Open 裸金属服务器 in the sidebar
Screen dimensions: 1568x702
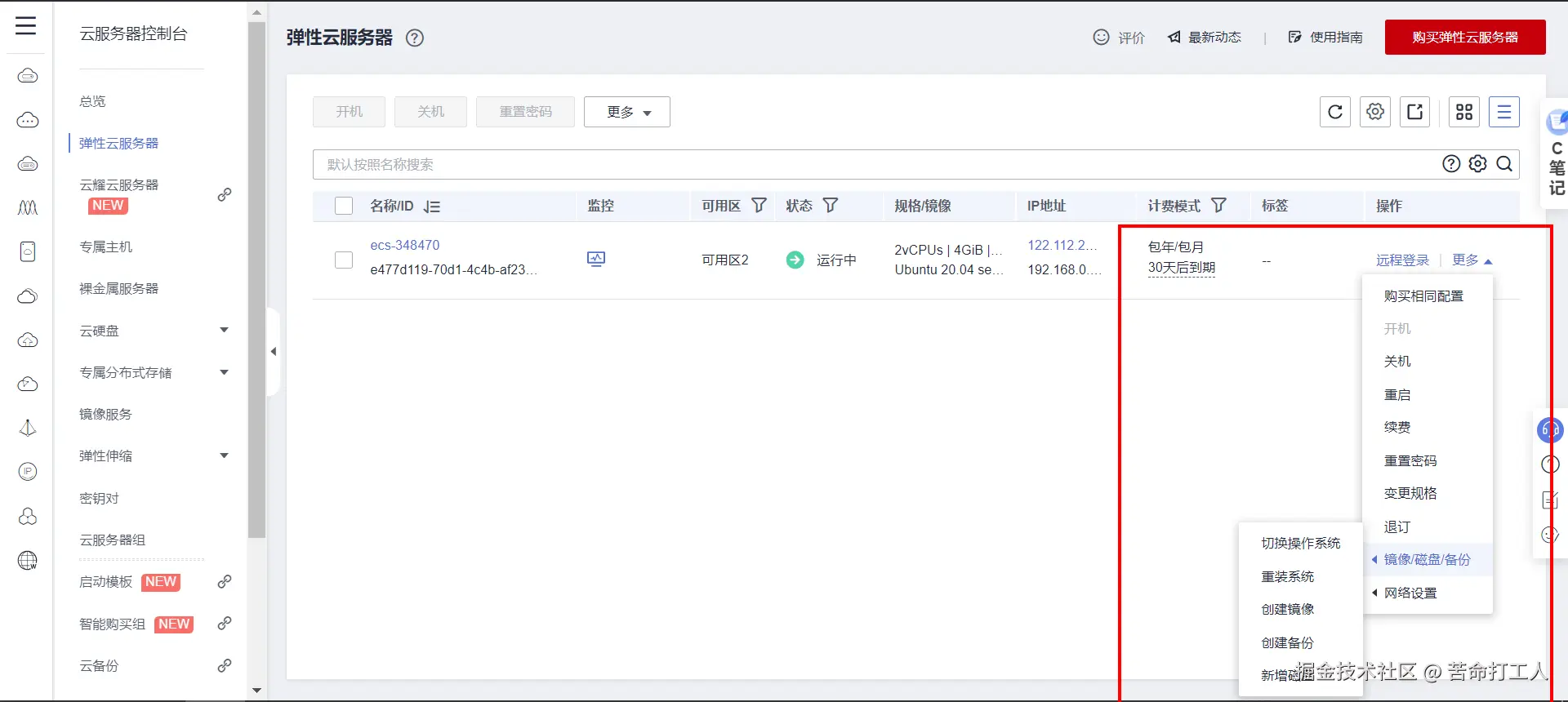point(118,289)
